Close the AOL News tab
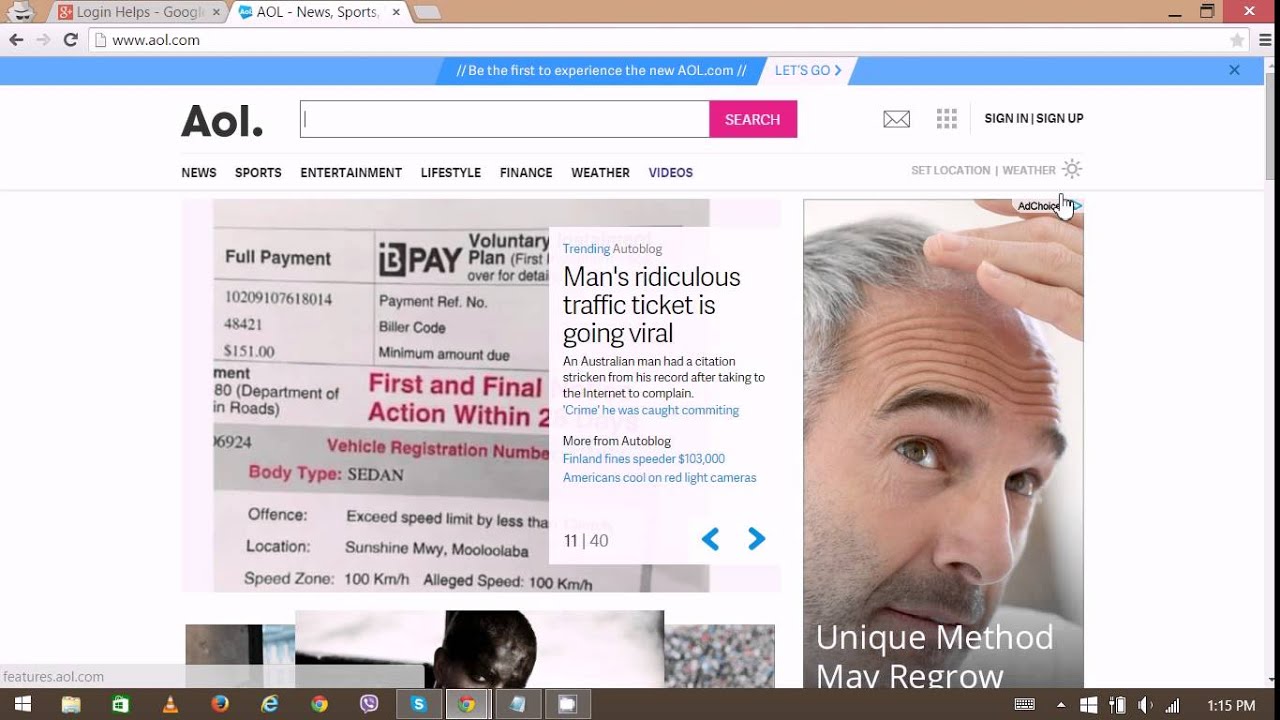This screenshot has width=1280, height=720. coord(396,12)
